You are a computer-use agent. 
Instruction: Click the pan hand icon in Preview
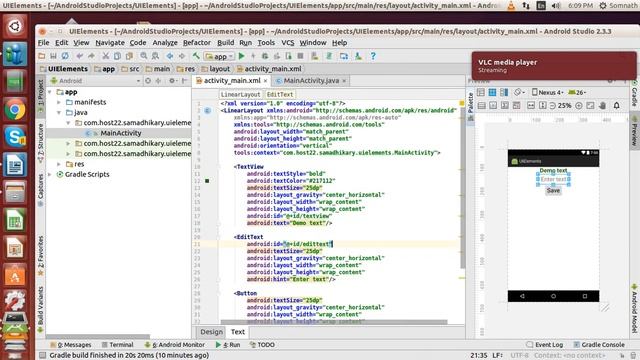[x=603, y=105]
